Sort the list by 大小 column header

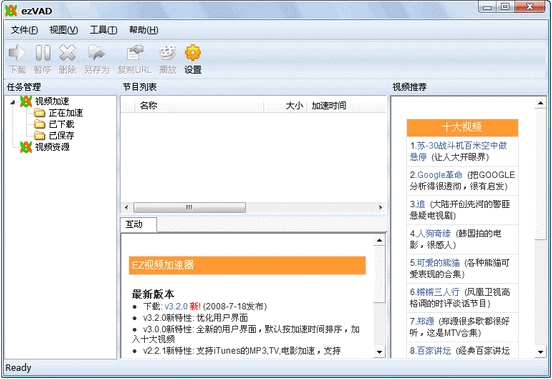pos(285,106)
